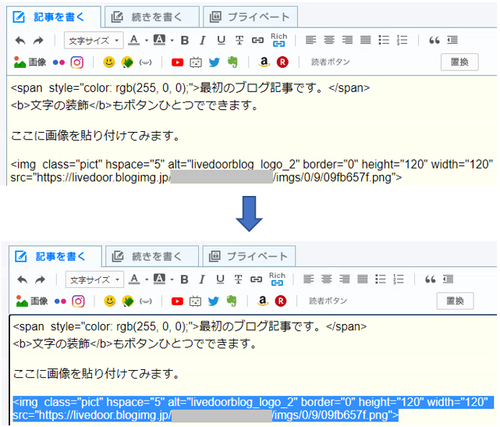500x427 pixels.
Task: Insert Twitter embed in top editor
Action: click(214, 62)
